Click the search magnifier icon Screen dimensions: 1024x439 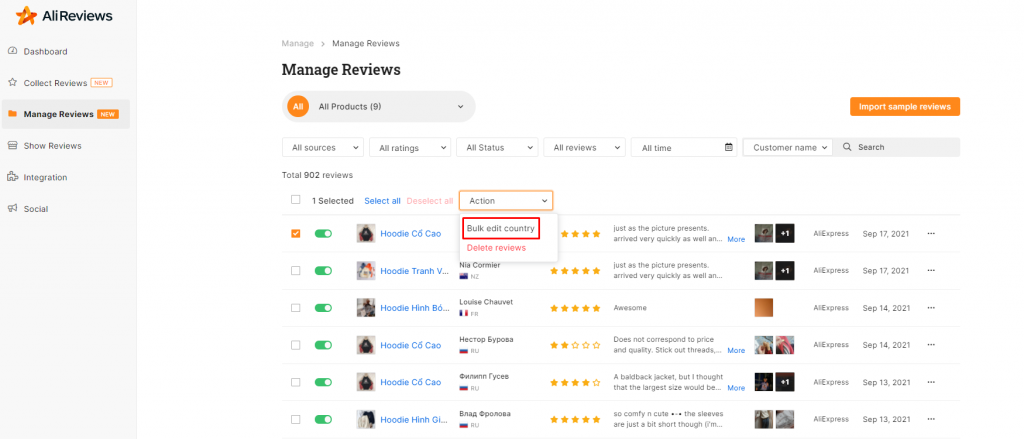[847, 148]
